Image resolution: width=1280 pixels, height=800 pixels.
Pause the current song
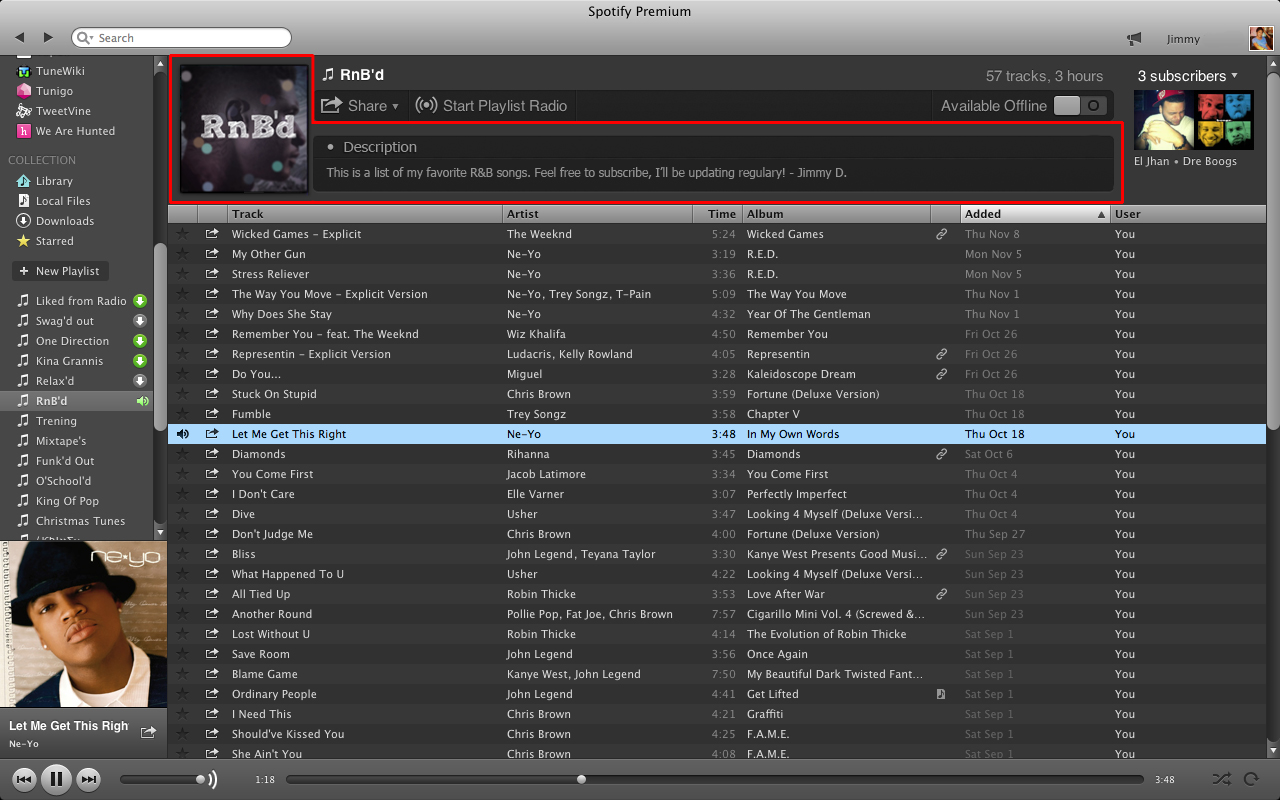point(56,779)
